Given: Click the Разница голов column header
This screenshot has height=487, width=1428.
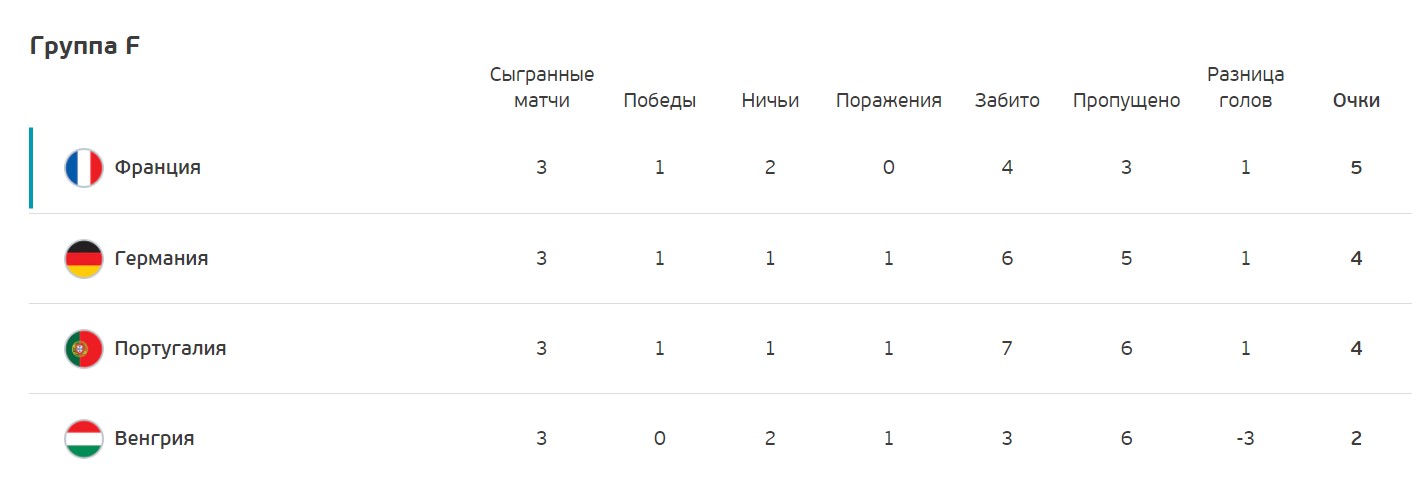Looking at the screenshot, I should click(x=1245, y=88).
